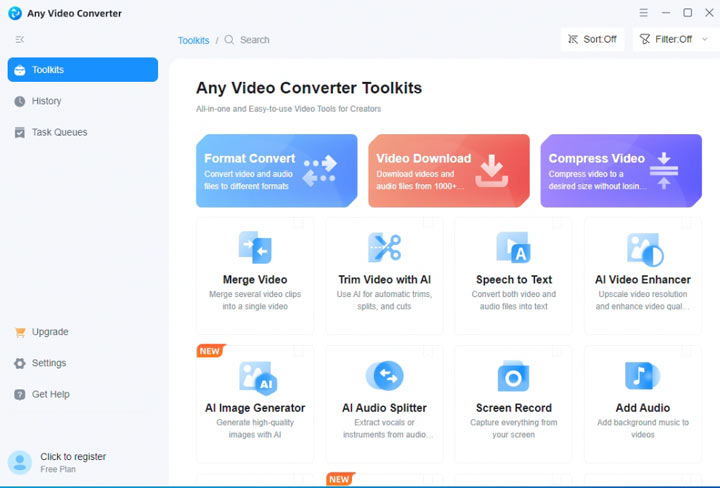Click the user avatar icon
The height and width of the screenshot is (488, 720).
pos(20,462)
